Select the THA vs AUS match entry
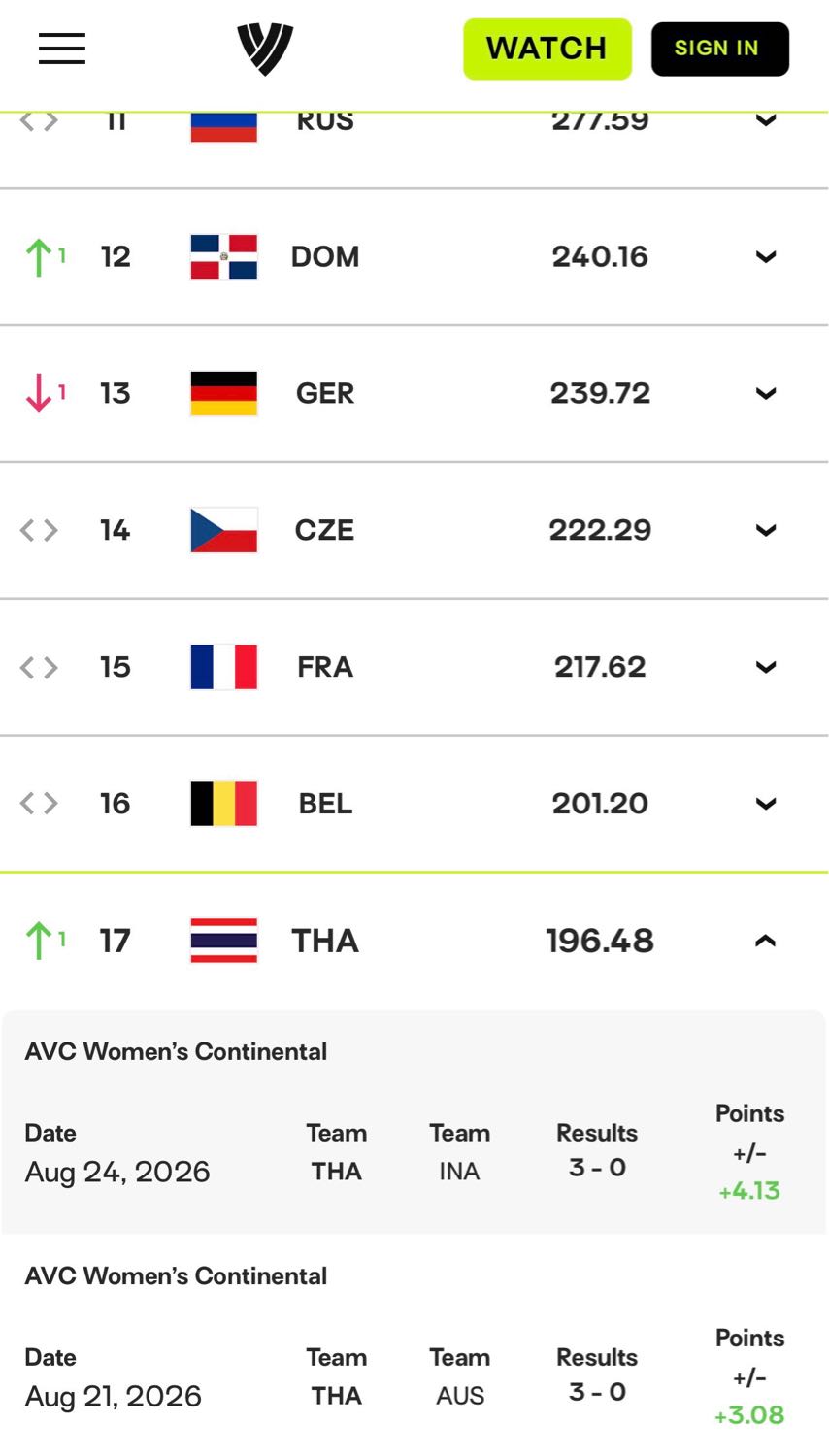Image resolution: width=829 pixels, height=1456 pixels. pos(414,1345)
